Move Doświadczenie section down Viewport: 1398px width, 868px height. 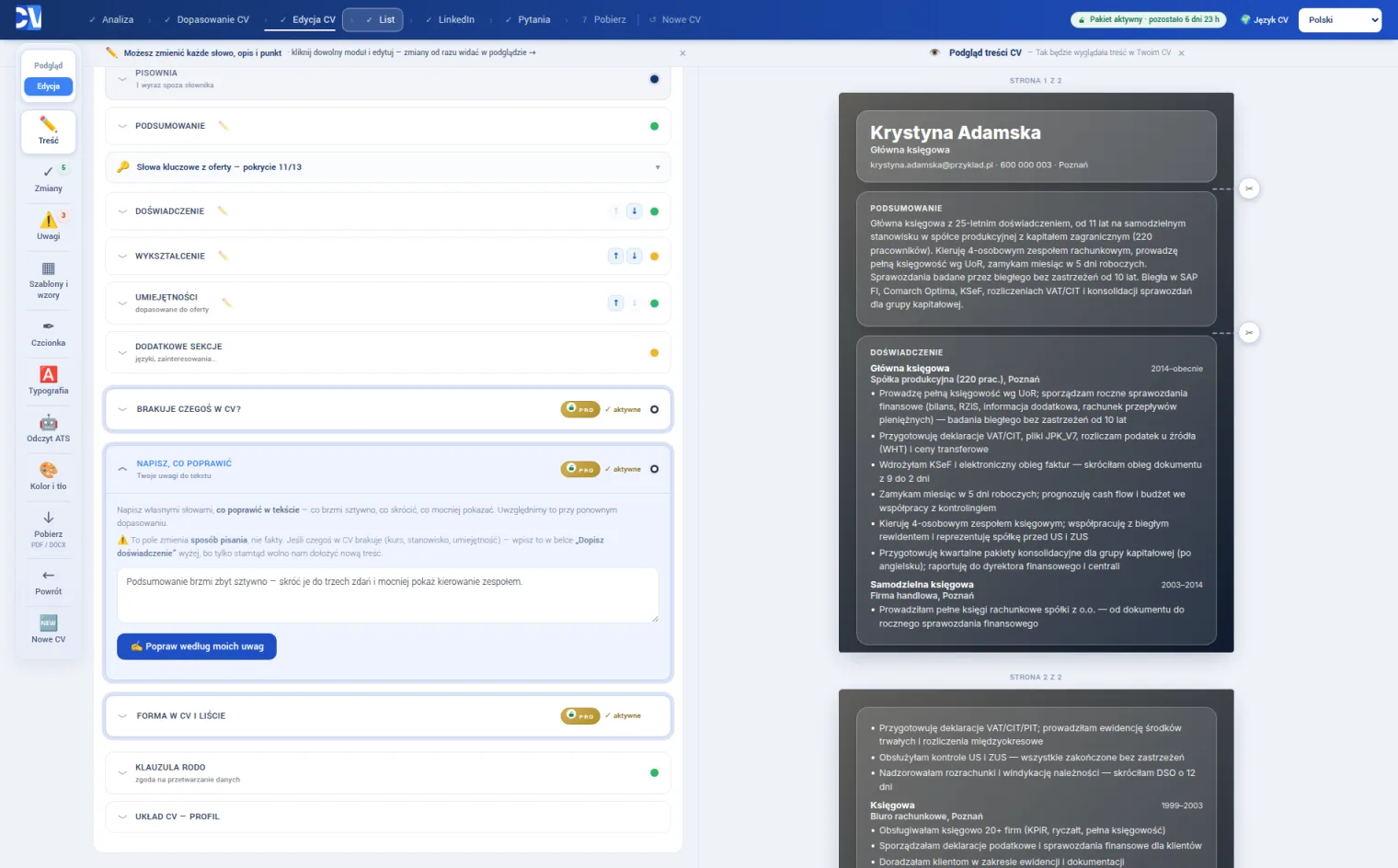click(634, 211)
